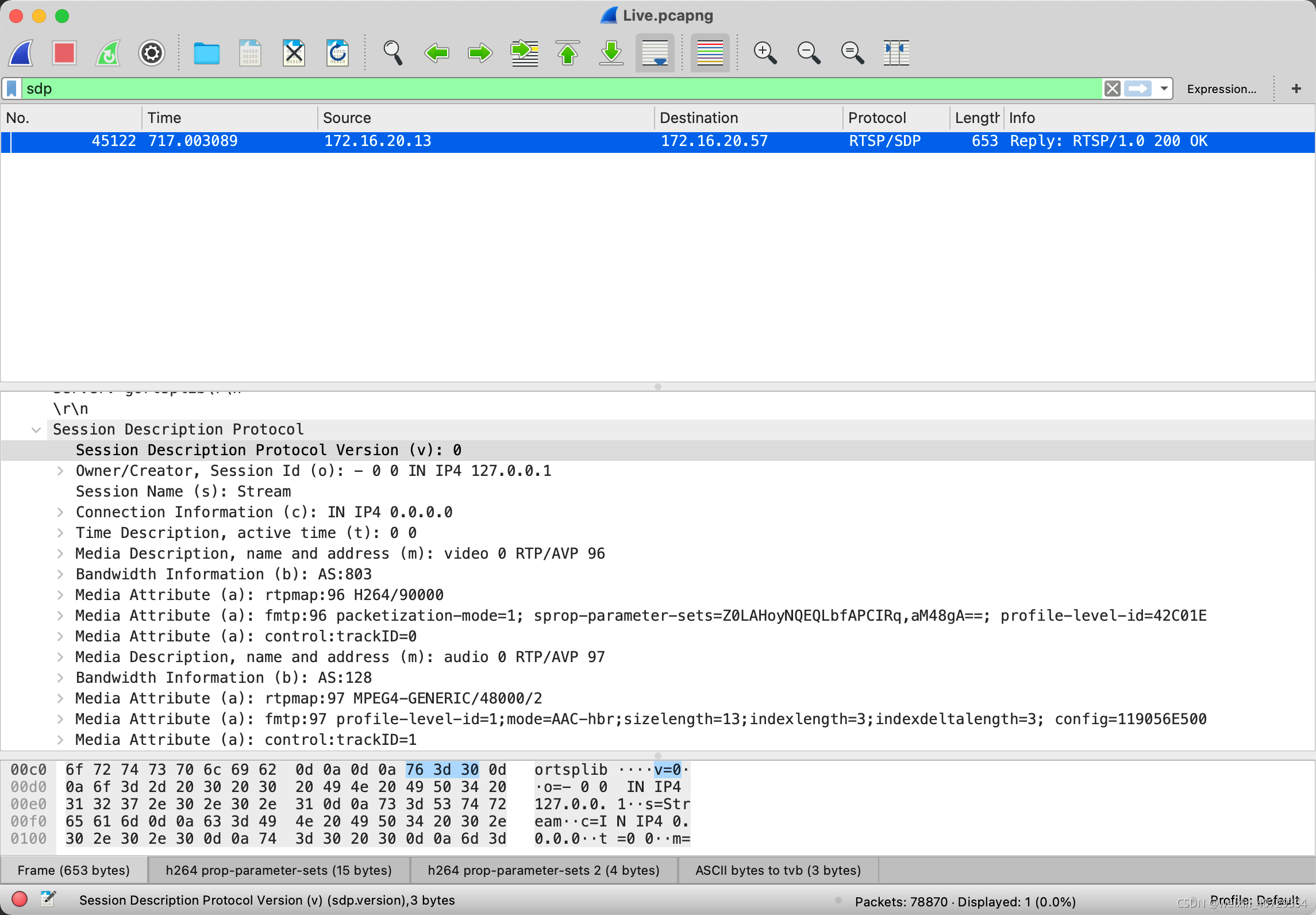Open recent display filters dropdown
This screenshot has width=1316, height=915.
1164,89
